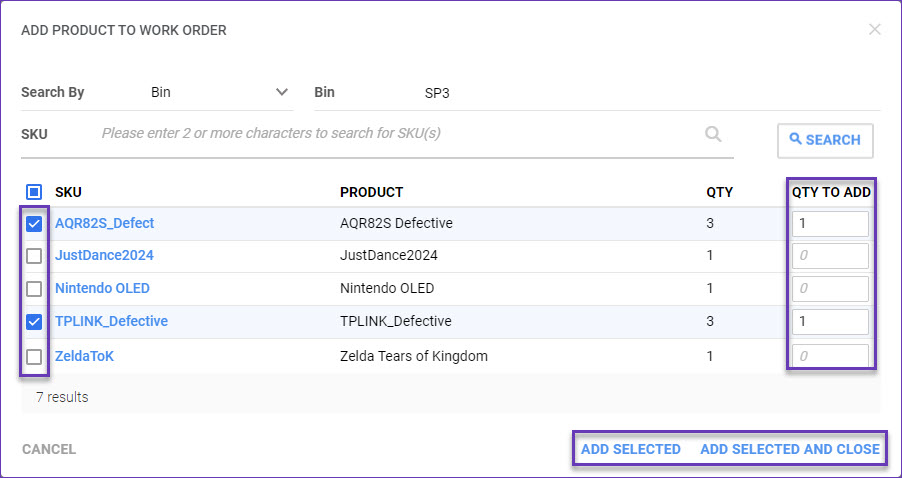Toggle the select-all checkbox in header
902x478 pixels.
[x=34, y=192]
